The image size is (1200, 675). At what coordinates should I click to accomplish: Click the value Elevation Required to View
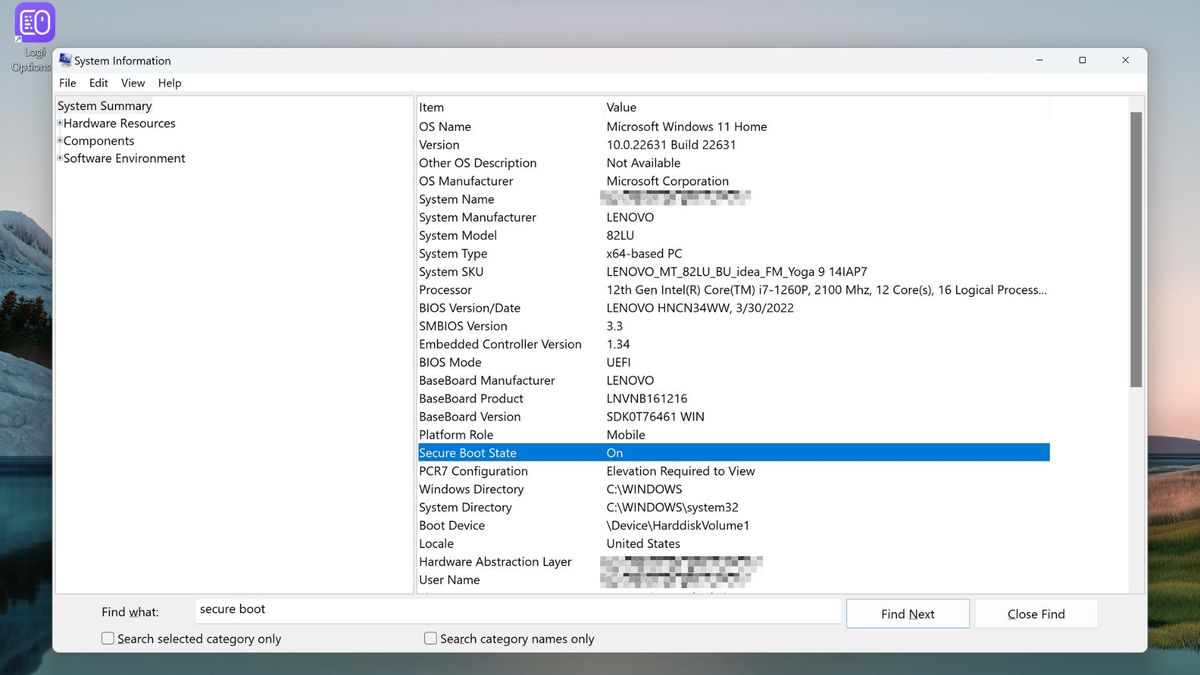[681, 471]
